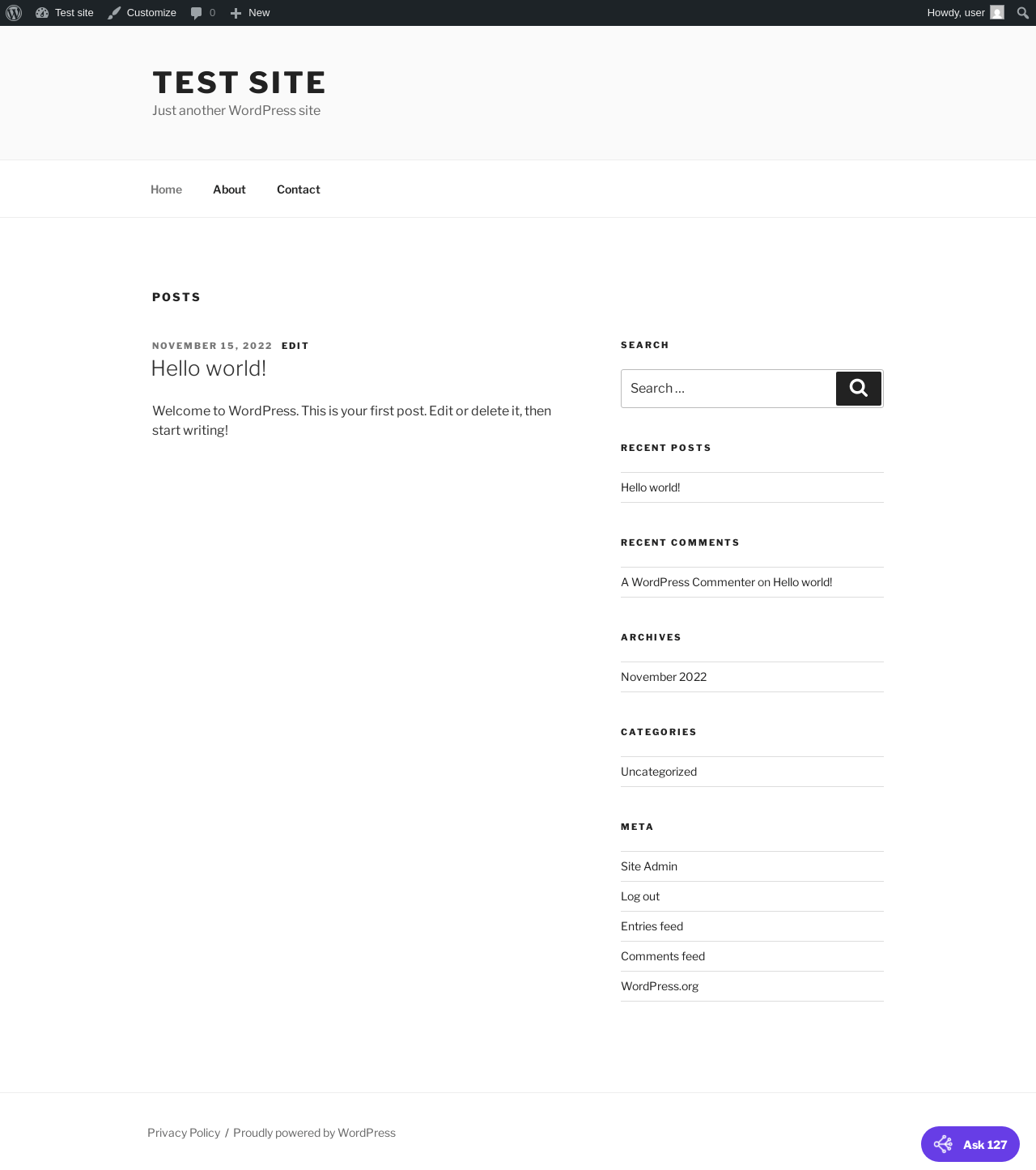
Task: Open the Test site dashboard icon
Action: [x=42, y=13]
